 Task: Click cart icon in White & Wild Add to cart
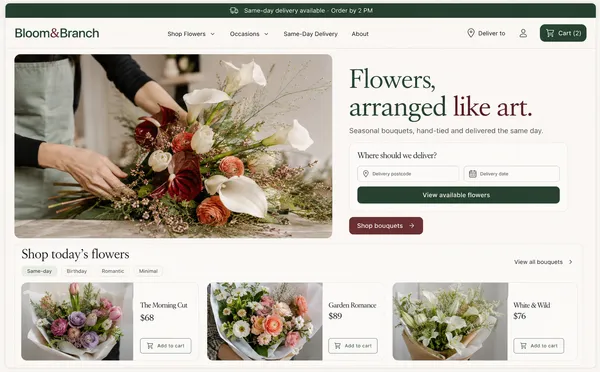click(523, 346)
